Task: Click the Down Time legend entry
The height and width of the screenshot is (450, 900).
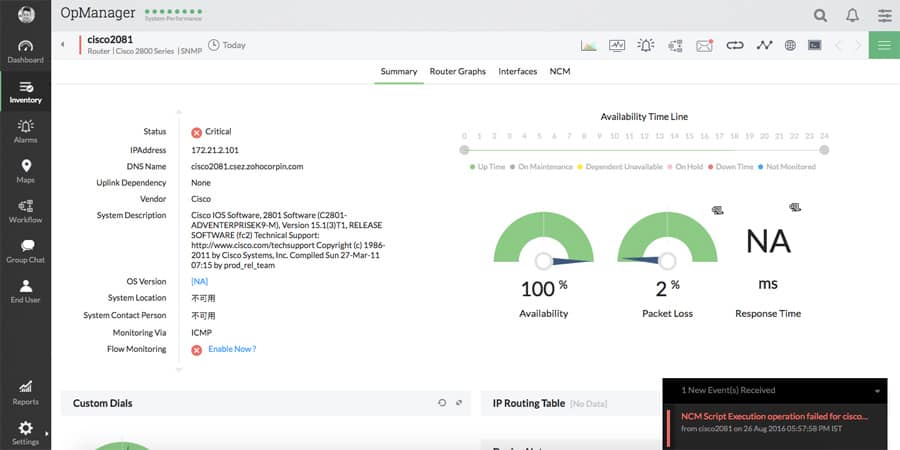Action: click(x=730, y=167)
